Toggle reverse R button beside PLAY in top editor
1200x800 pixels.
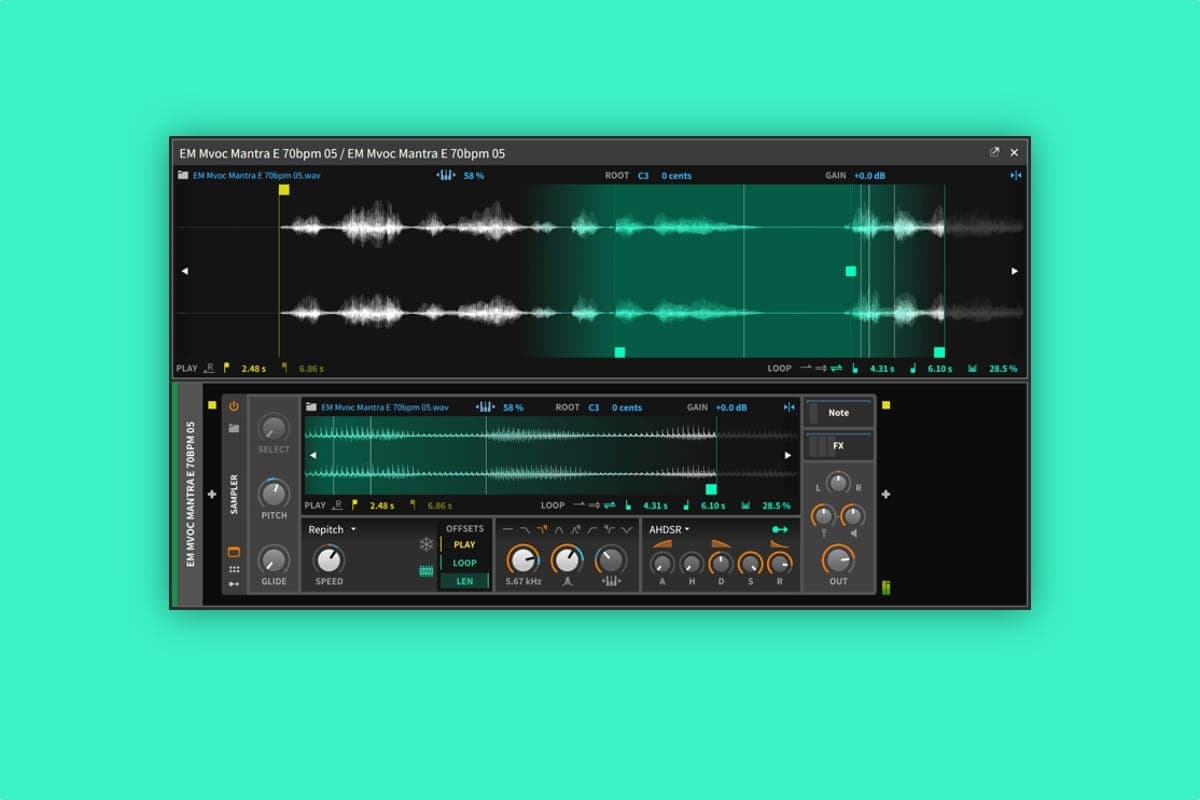[x=209, y=368]
